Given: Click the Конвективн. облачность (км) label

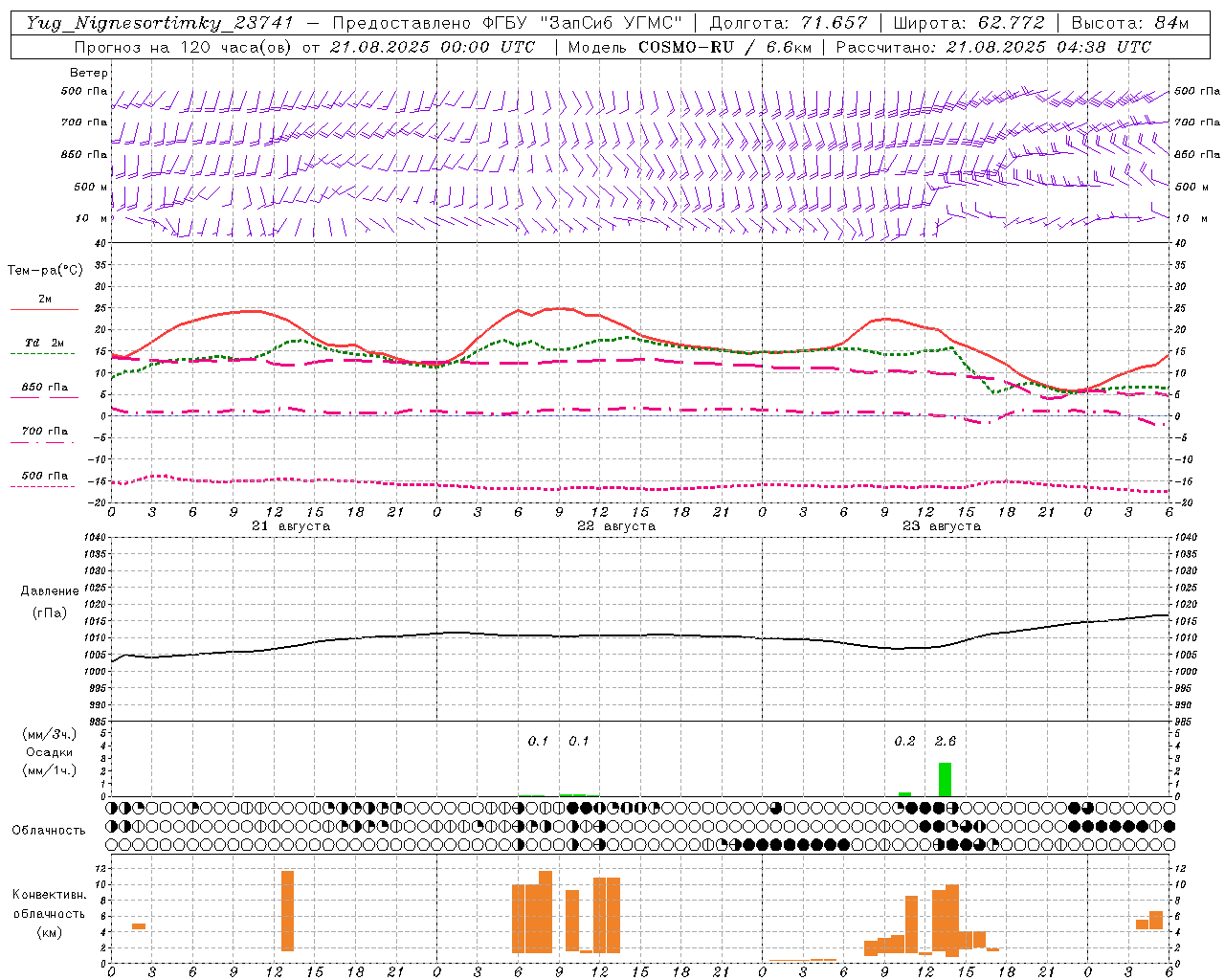Looking at the screenshot, I should pyautogui.click(x=49, y=913).
